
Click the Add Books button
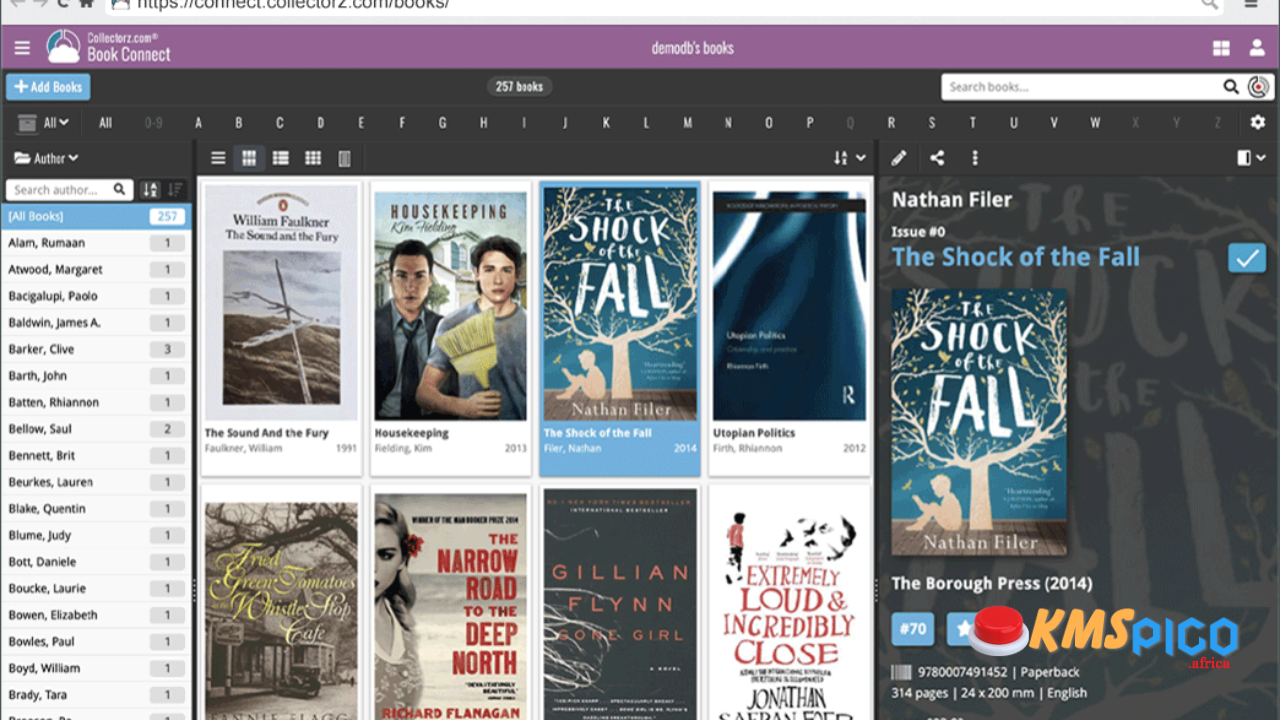tap(48, 87)
